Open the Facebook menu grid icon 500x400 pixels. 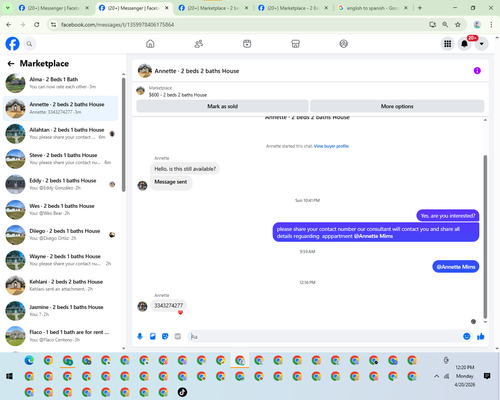coord(447,44)
